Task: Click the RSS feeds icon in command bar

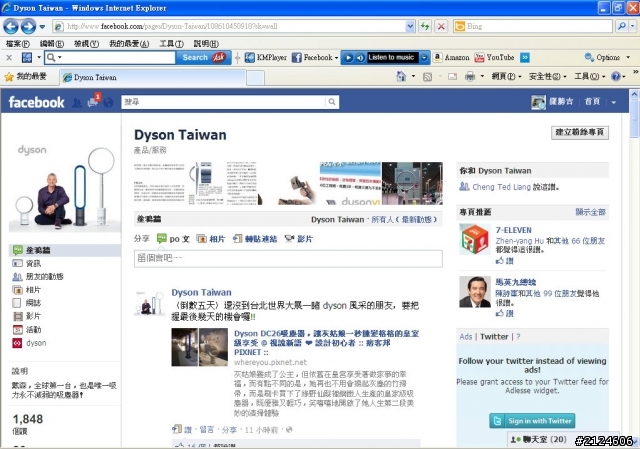Action: [x=427, y=76]
